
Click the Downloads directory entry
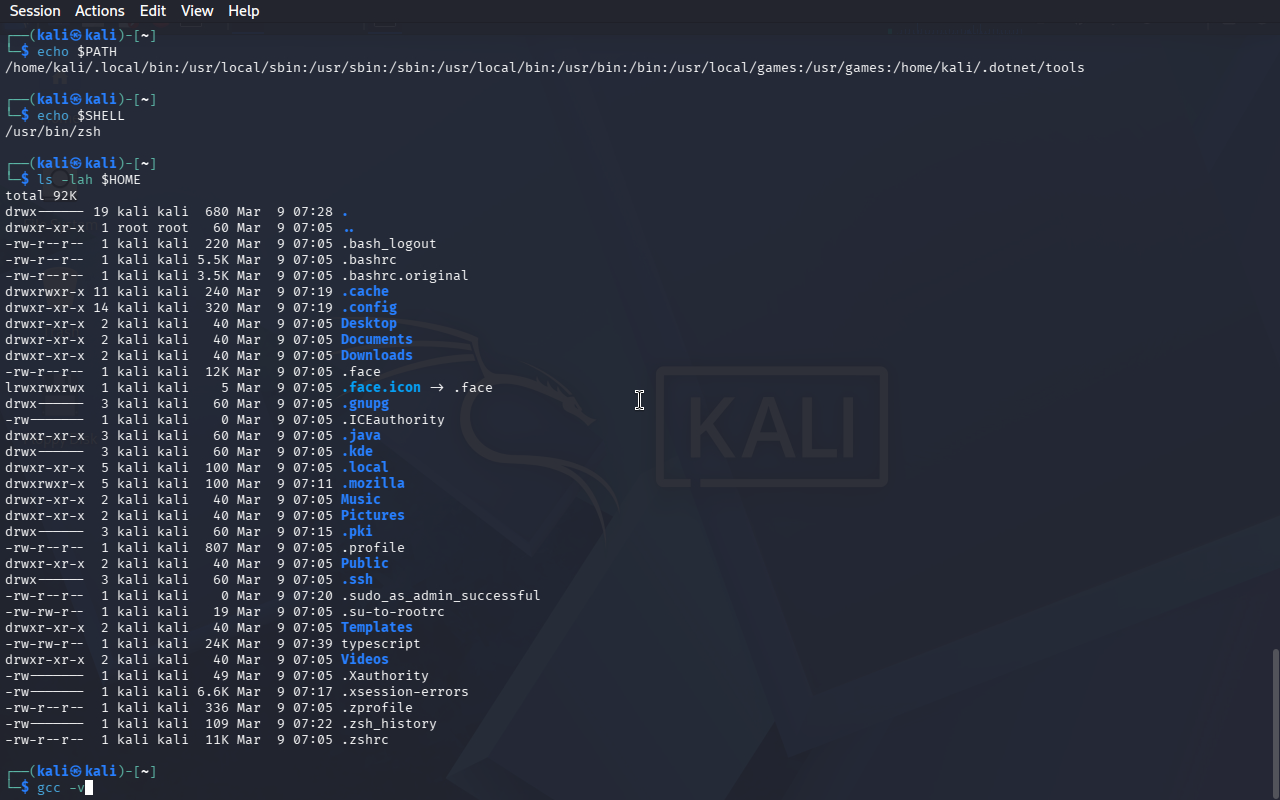[376, 356]
